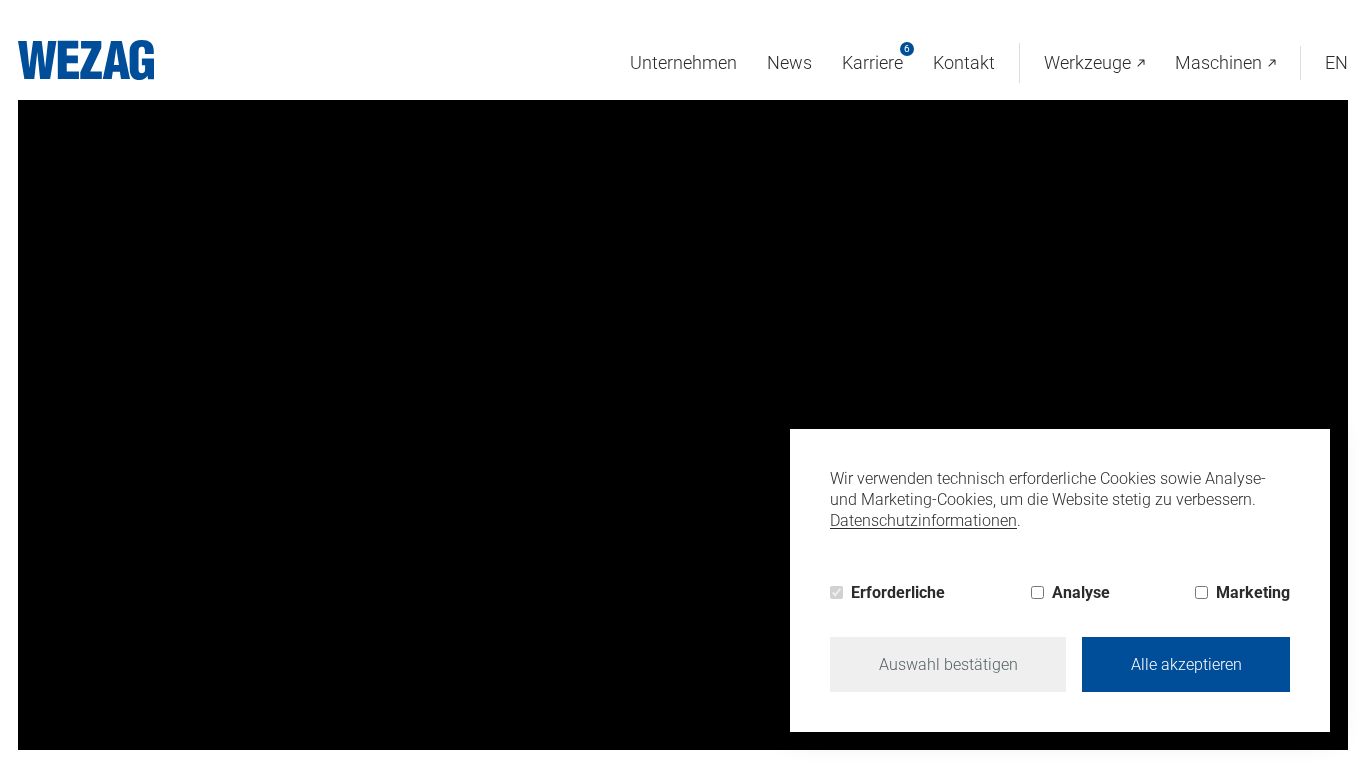Switch language to EN
Screen dimensions: 1366x768
pos(1336,63)
